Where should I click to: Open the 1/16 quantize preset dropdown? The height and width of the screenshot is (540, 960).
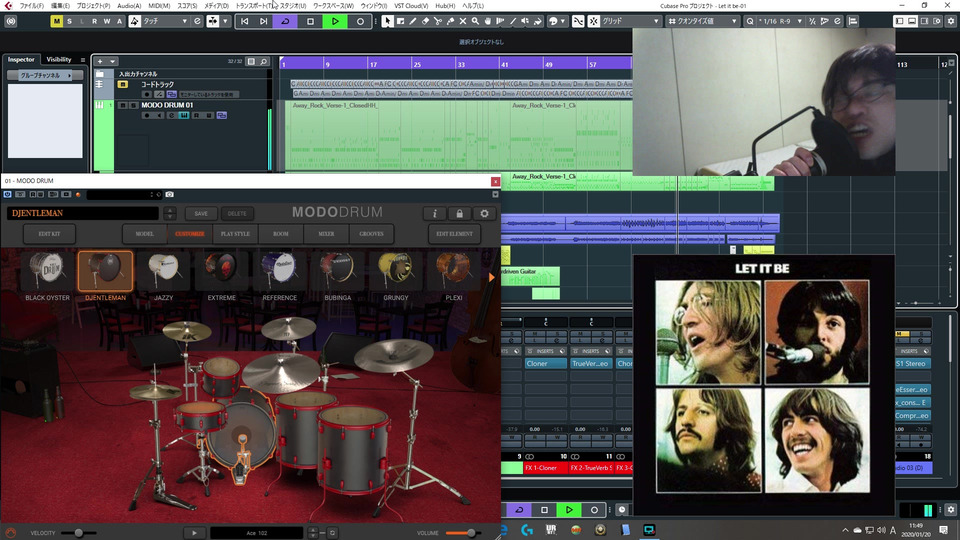point(781,21)
